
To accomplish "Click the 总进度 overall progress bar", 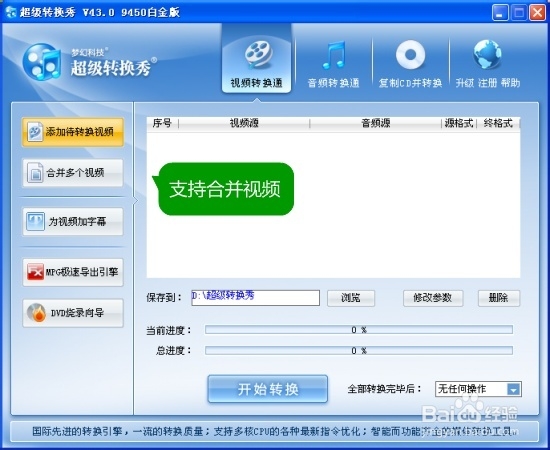I will tap(359, 350).
